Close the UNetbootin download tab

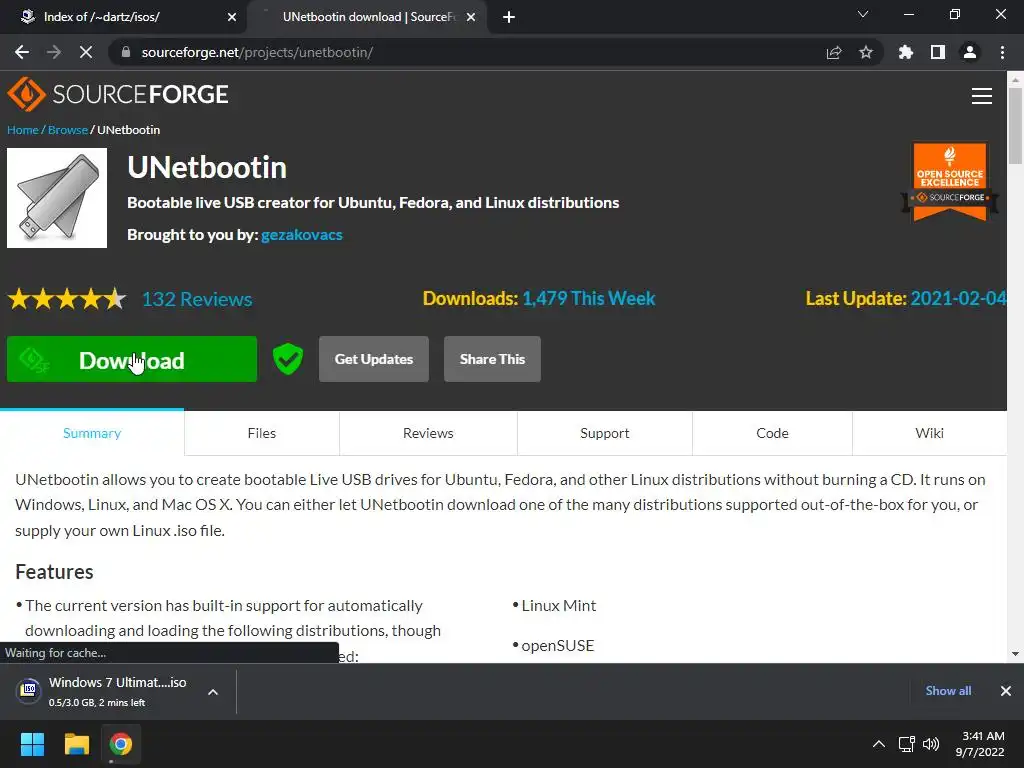(471, 18)
